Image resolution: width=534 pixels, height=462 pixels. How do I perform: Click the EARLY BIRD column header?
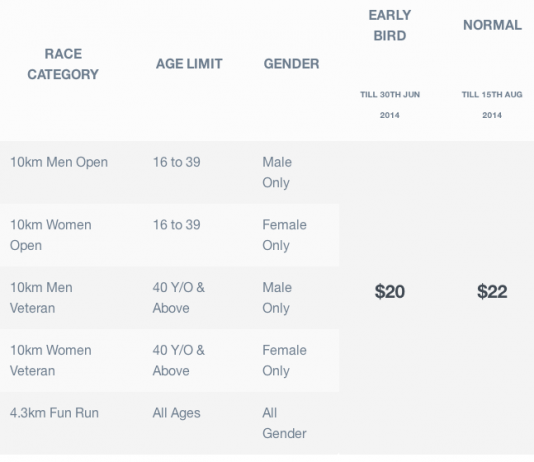coord(390,26)
